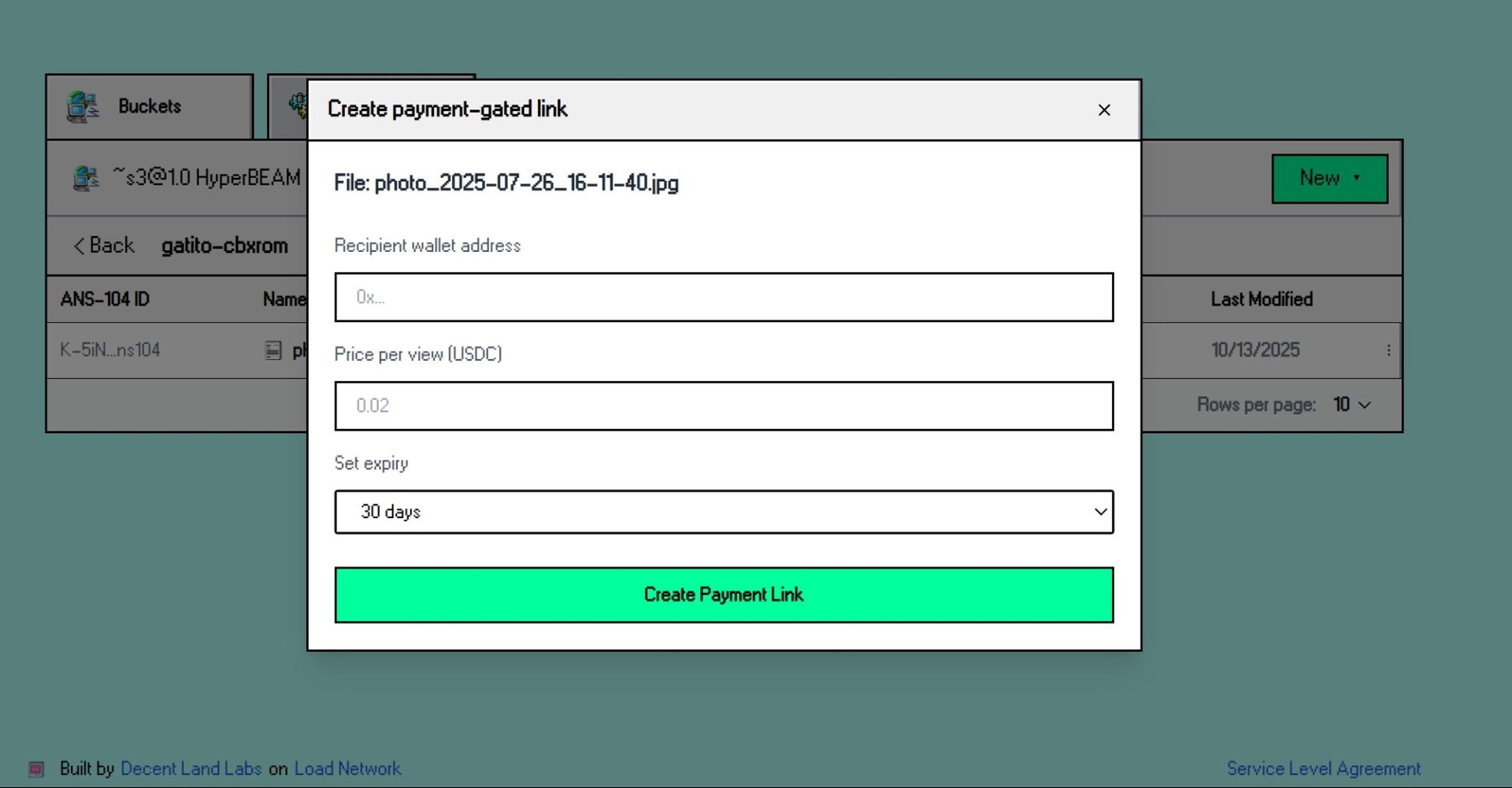The height and width of the screenshot is (788, 1512).
Task: Go Back to the bucket list
Action: 104,246
